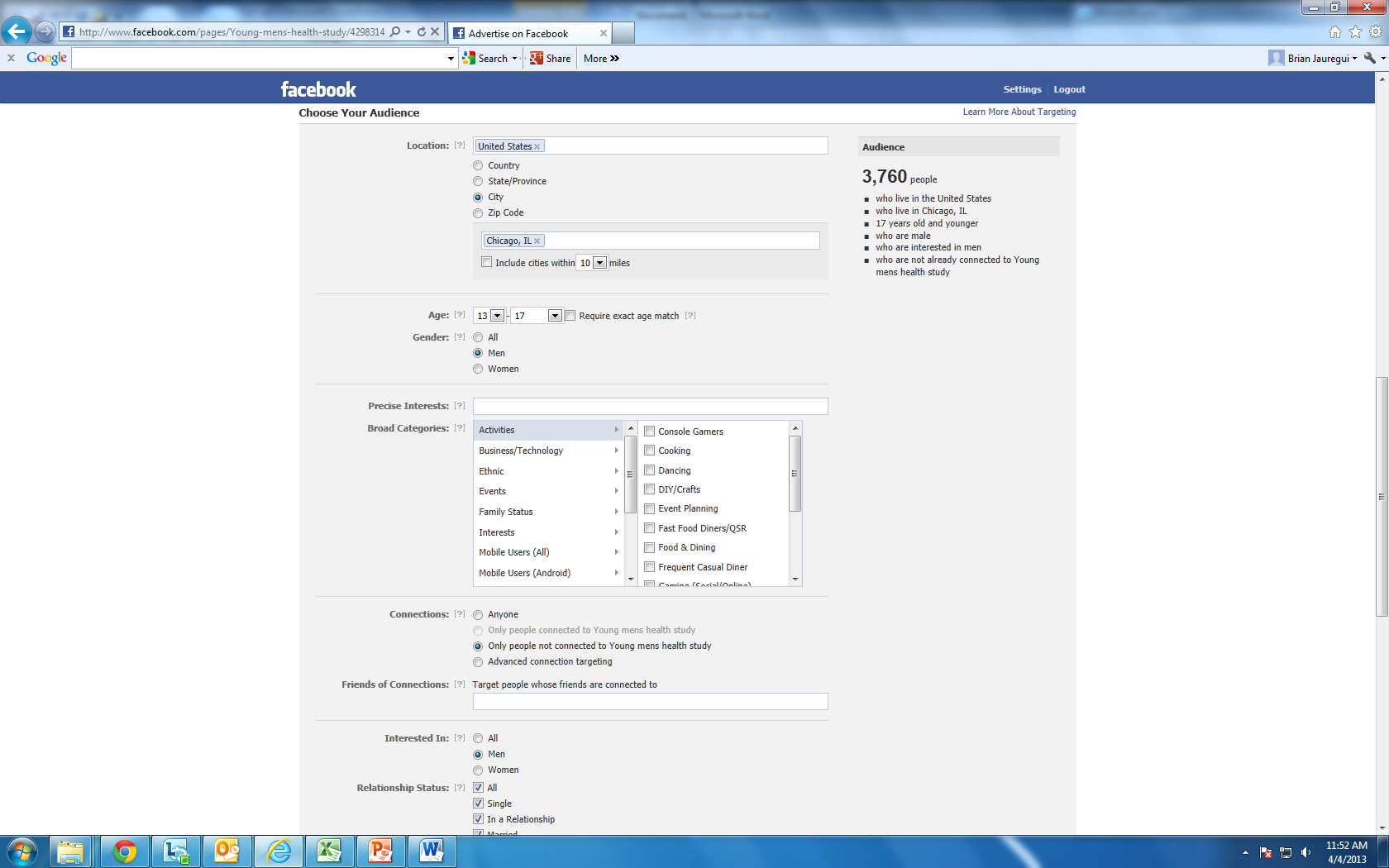The image size is (1389, 868).
Task: Check Require exact age match
Action: coord(570,316)
